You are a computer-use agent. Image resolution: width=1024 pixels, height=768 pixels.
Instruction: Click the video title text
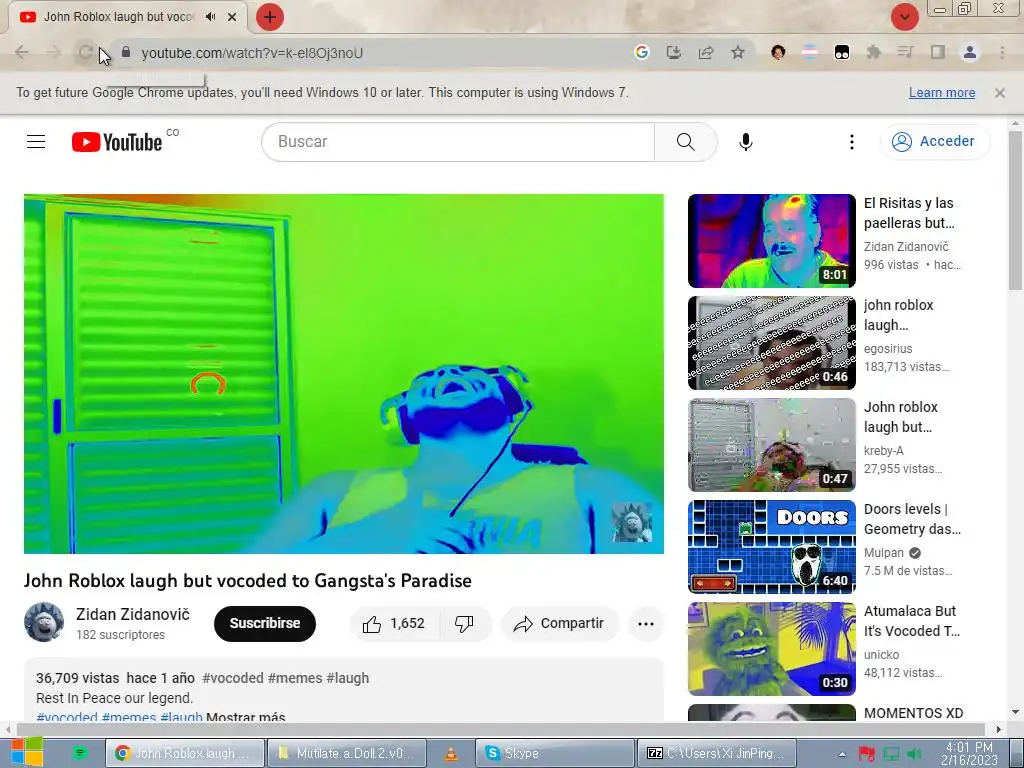(x=248, y=581)
